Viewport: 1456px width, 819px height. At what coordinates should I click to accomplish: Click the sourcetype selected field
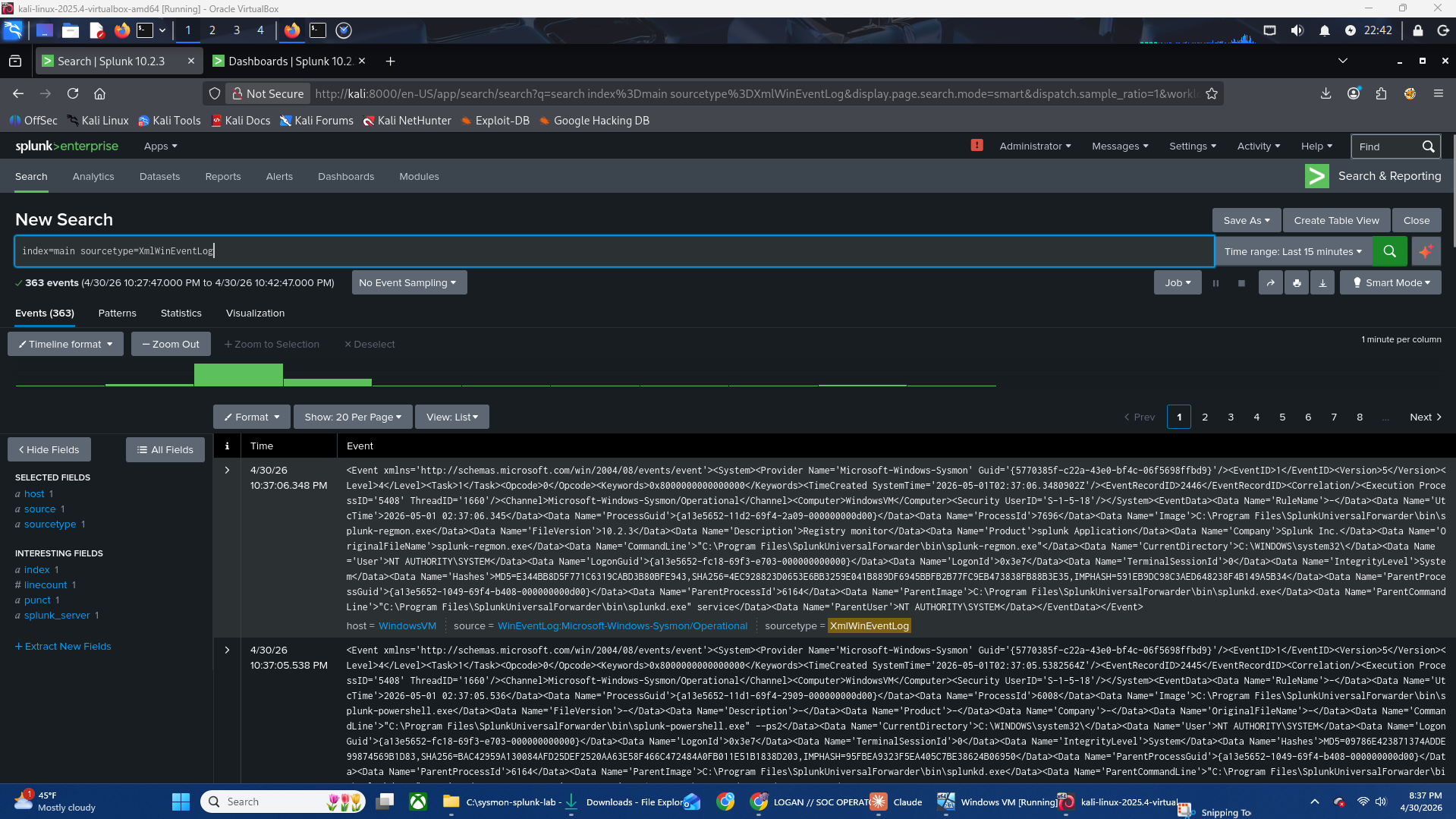(50, 524)
